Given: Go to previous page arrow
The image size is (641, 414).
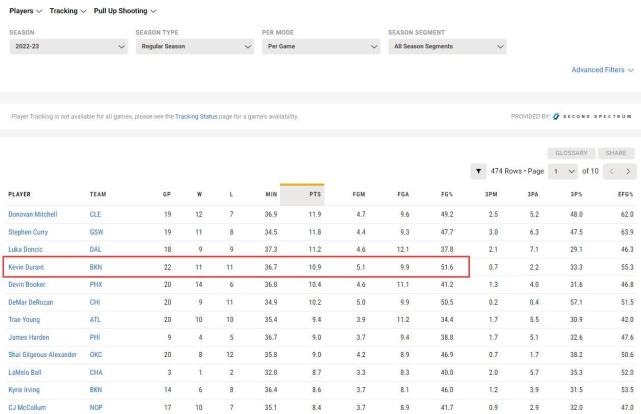Looking at the screenshot, I should pos(612,171).
